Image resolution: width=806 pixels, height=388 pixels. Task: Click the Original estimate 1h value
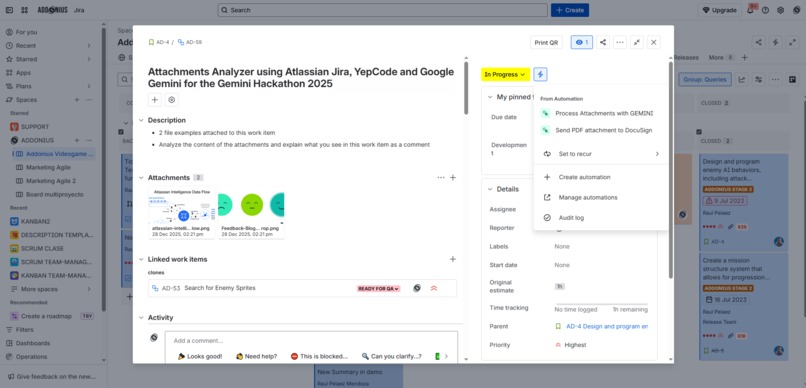coord(559,286)
